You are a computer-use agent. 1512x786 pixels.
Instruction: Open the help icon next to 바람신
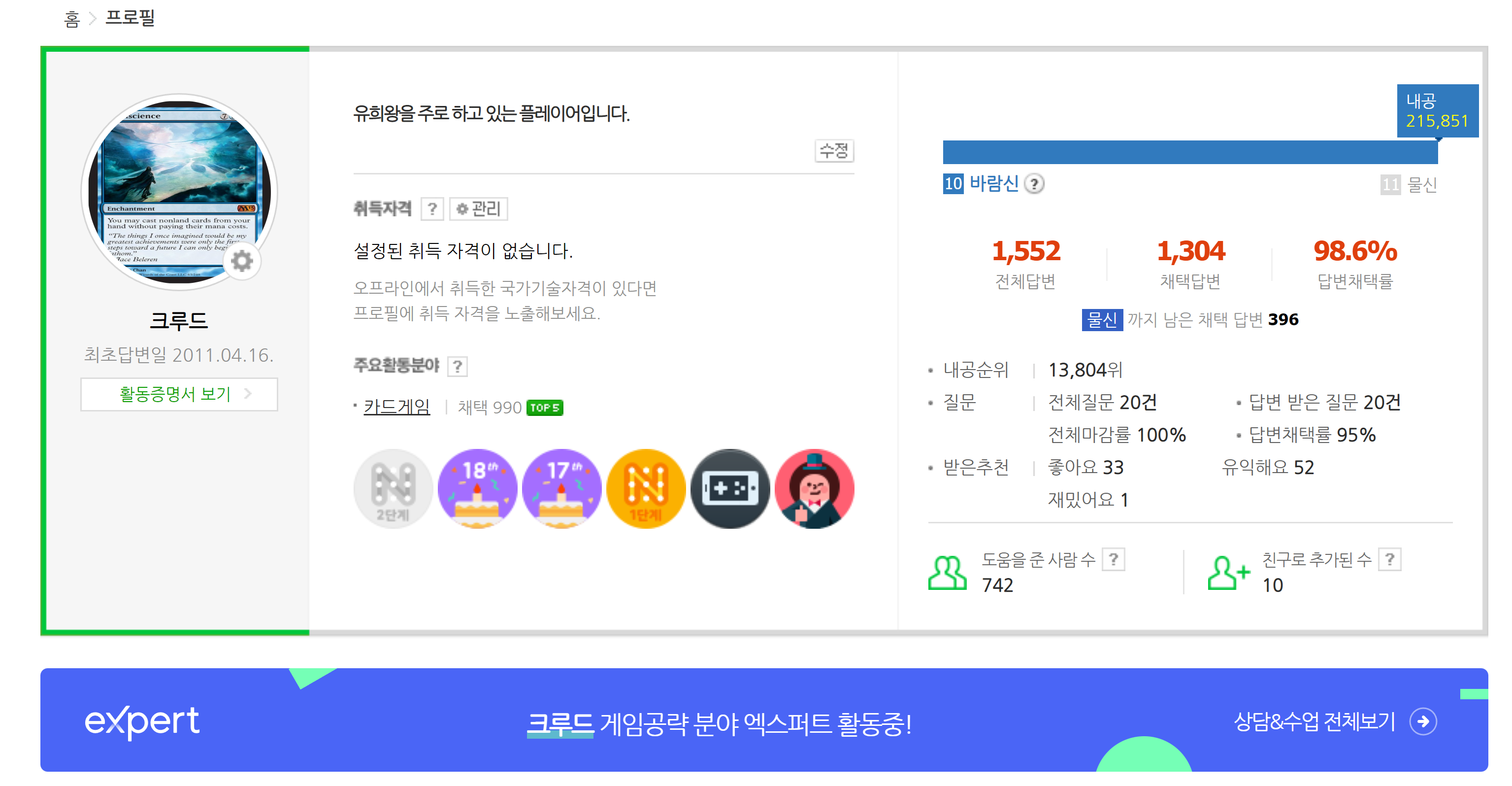tap(1034, 184)
